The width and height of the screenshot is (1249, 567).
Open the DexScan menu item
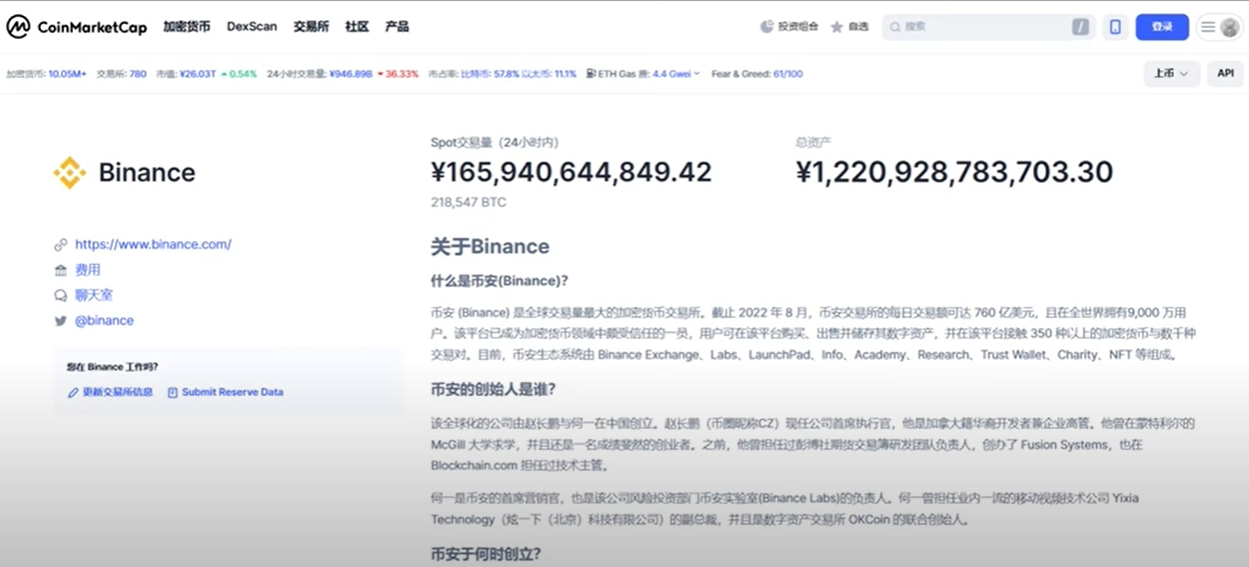[252, 27]
